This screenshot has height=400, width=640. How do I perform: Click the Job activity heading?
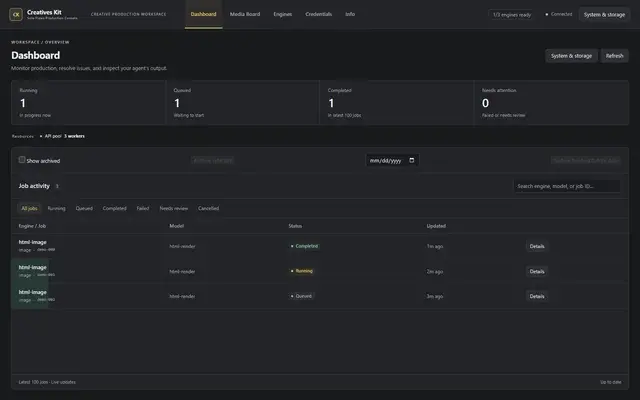[x=34, y=186]
